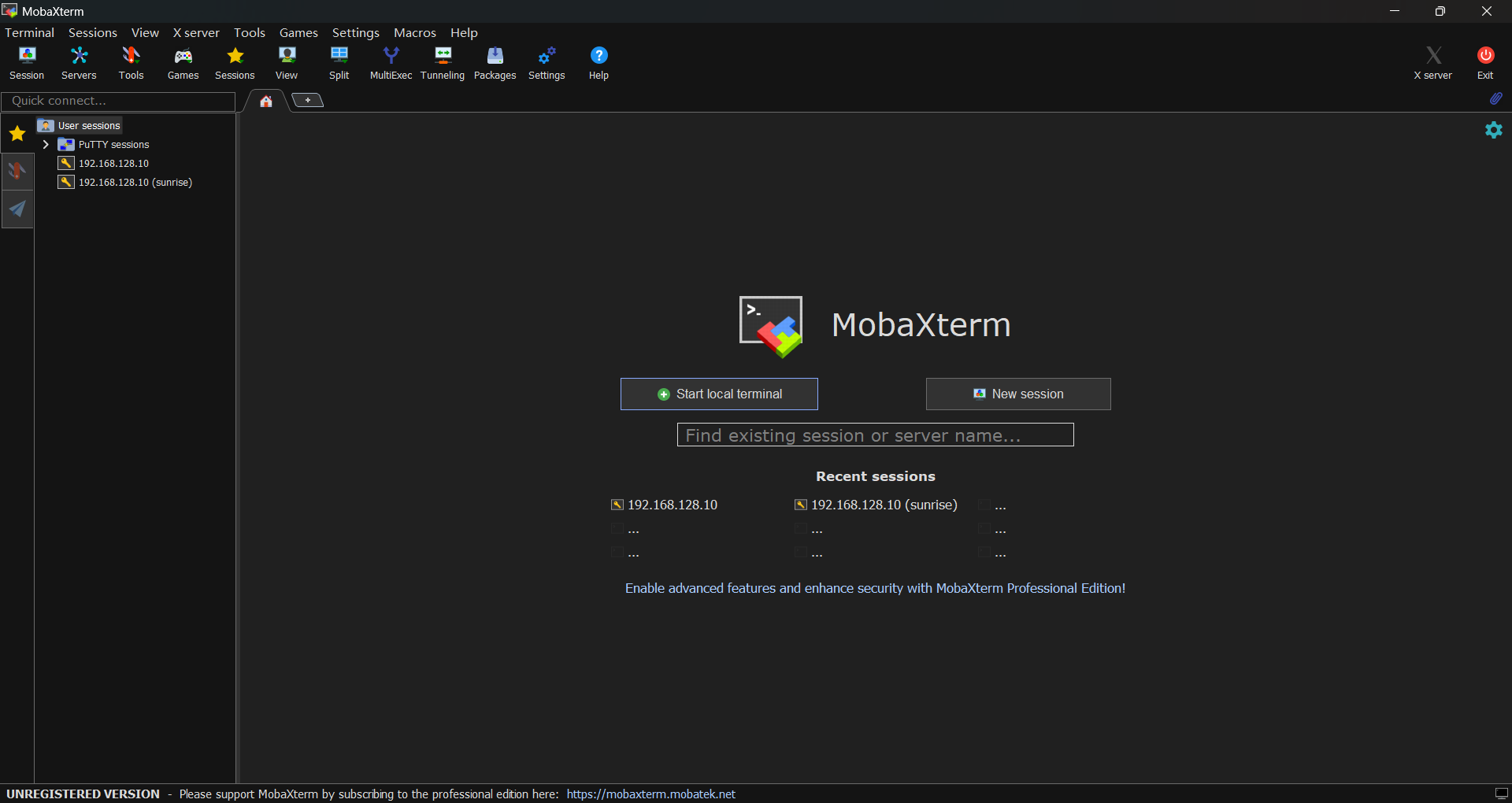Click the MultiExec toolbar icon

point(391,63)
